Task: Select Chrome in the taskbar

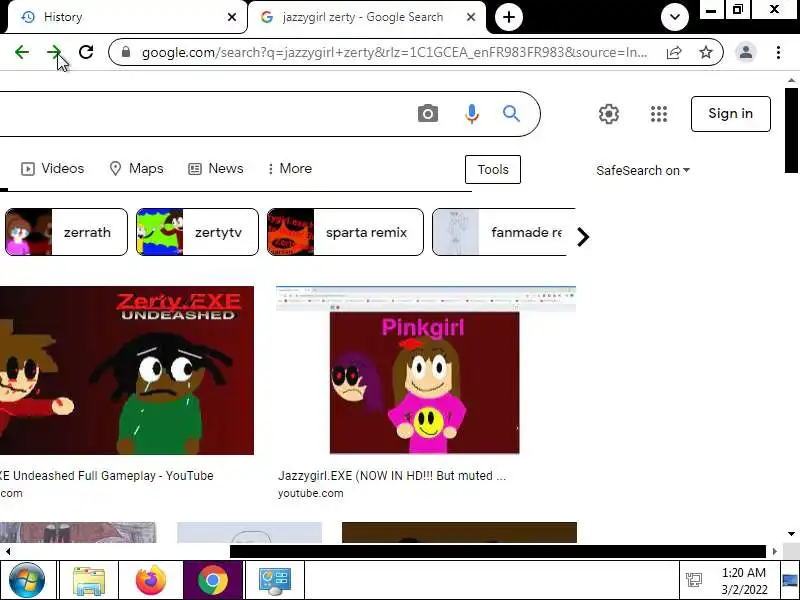Action: 213,580
